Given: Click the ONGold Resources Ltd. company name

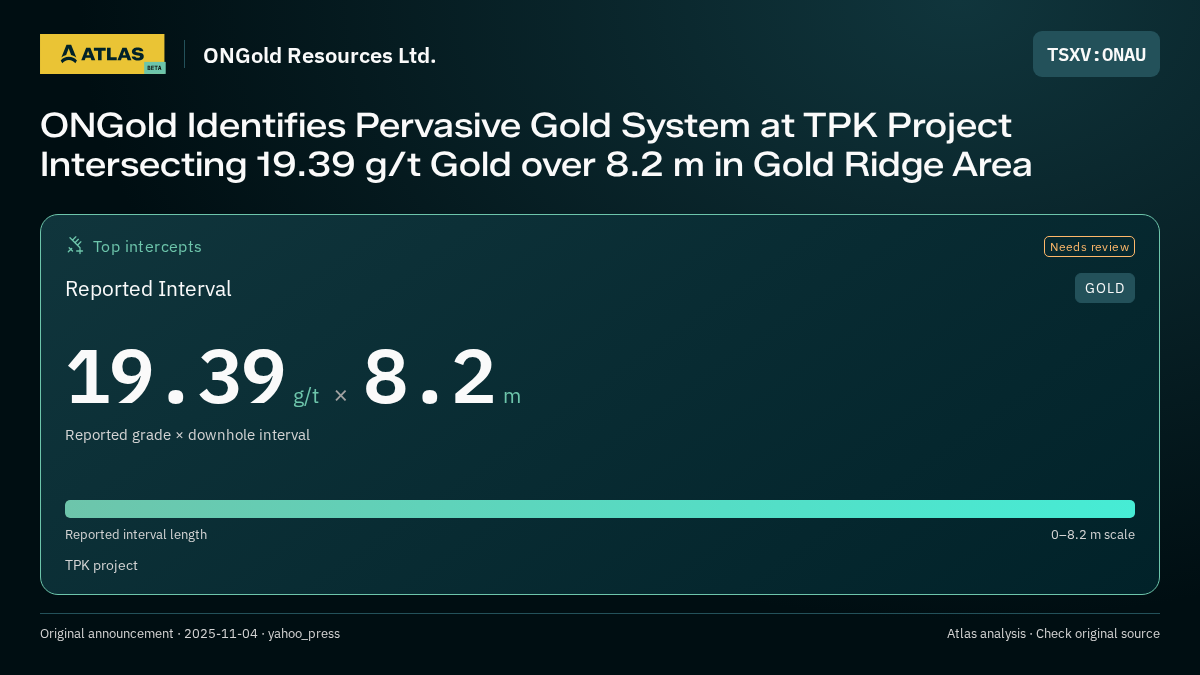Looking at the screenshot, I should (319, 55).
